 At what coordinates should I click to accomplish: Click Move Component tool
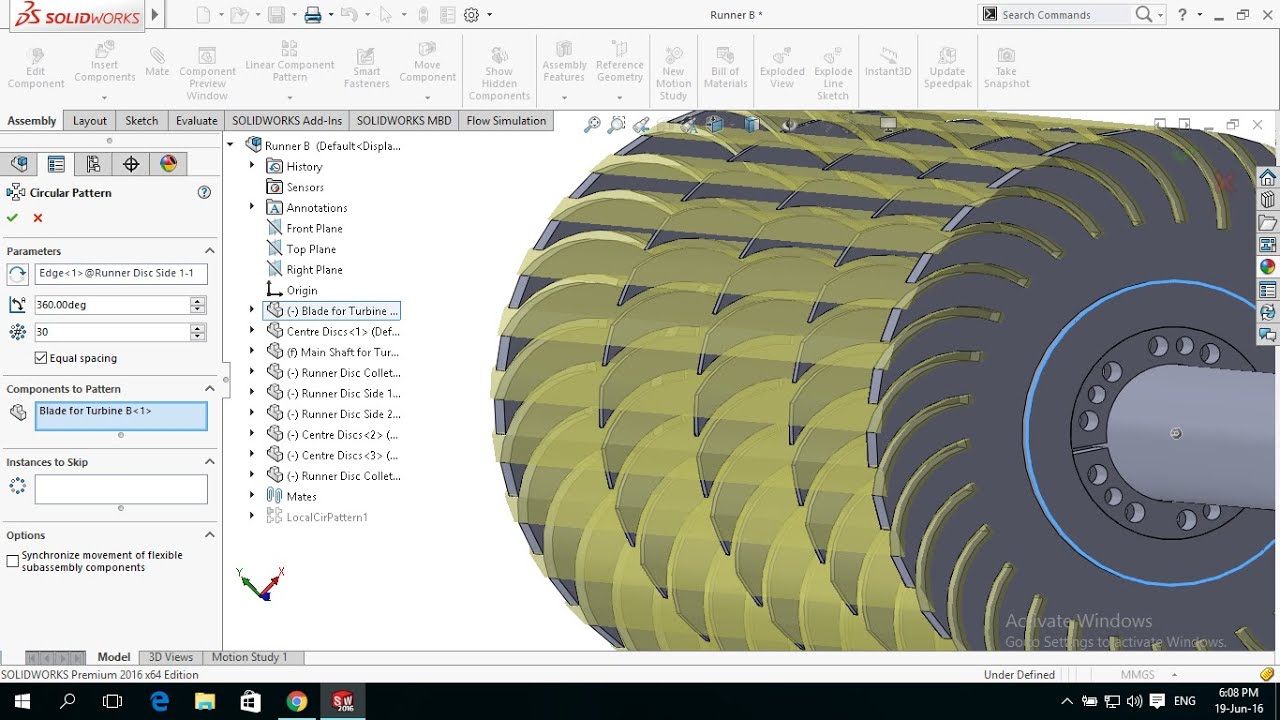(427, 64)
